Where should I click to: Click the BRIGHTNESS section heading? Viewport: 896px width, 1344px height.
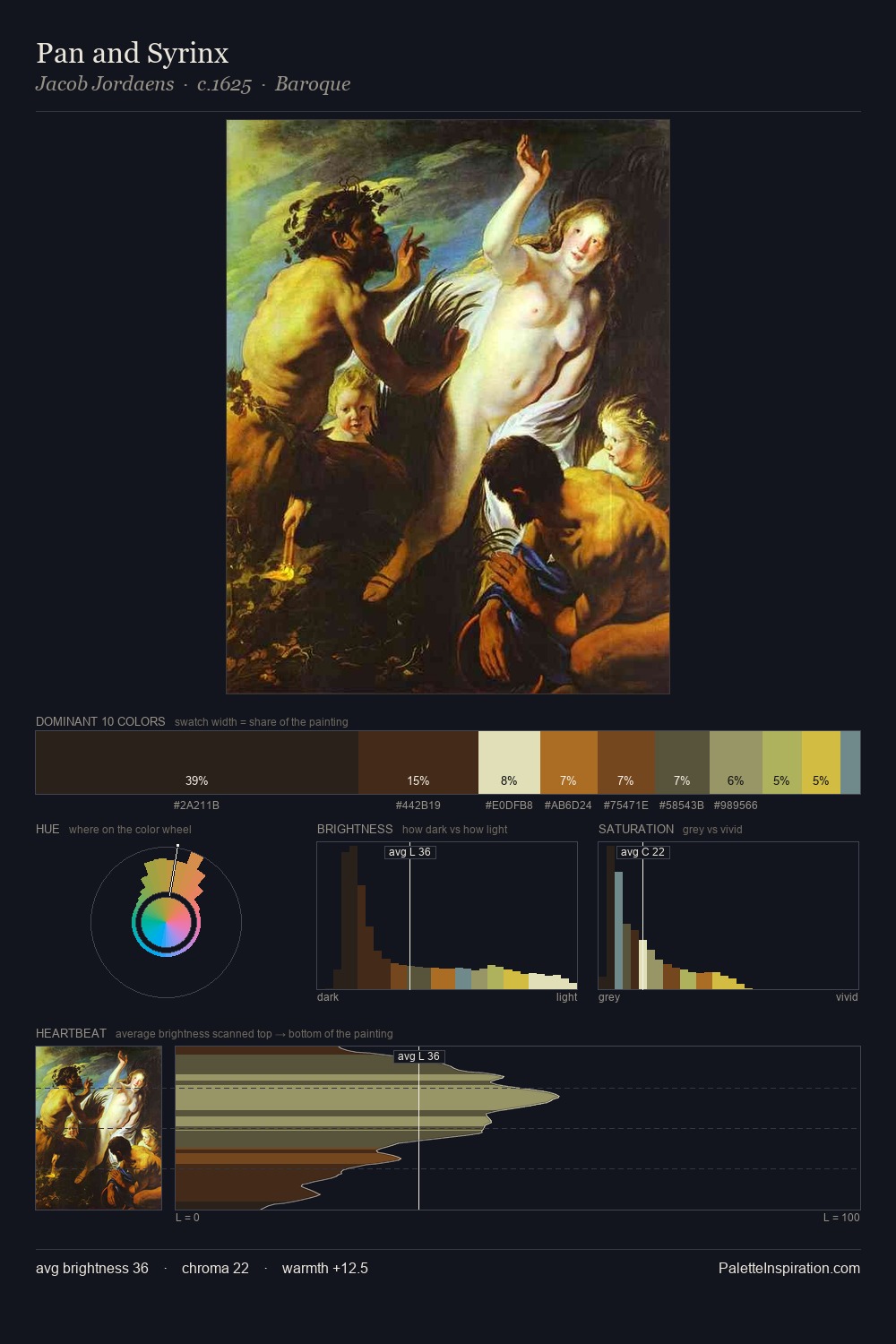pos(355,829)
